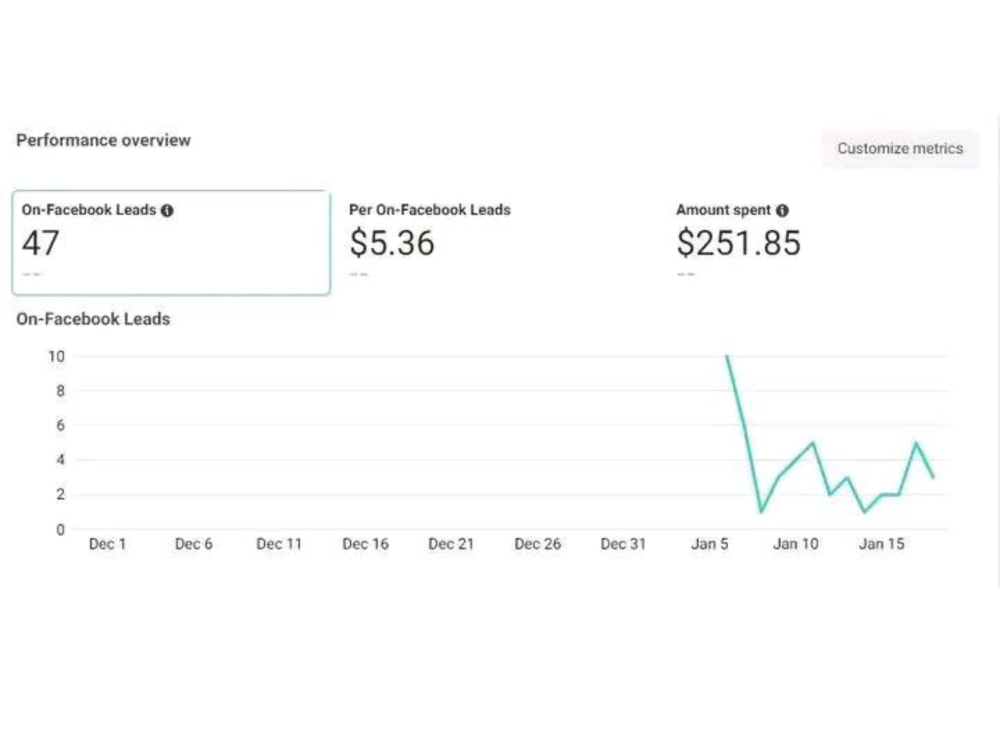The height and width of the screenshot is (750, 1000).
Task: Click the Amount spent info icon
Action: click(782, 210)
